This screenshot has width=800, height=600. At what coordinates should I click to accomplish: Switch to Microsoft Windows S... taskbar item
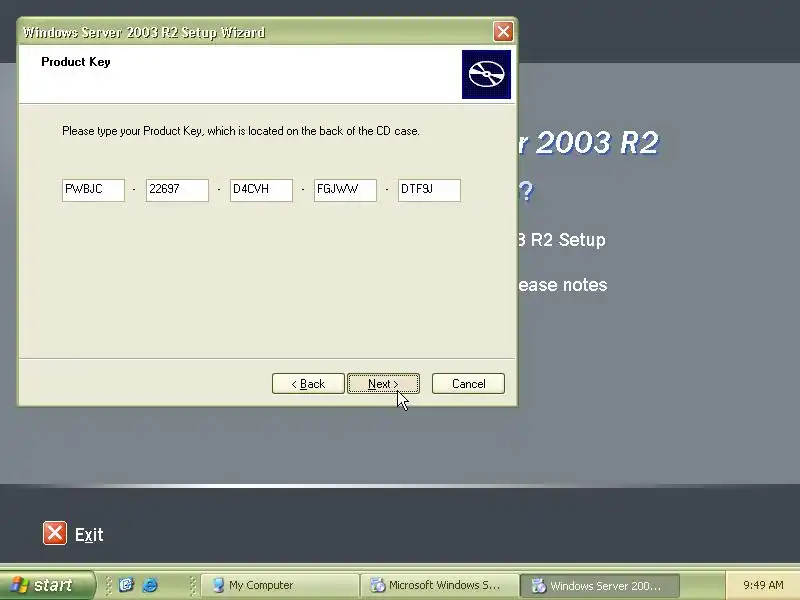[x=439, y=585]
